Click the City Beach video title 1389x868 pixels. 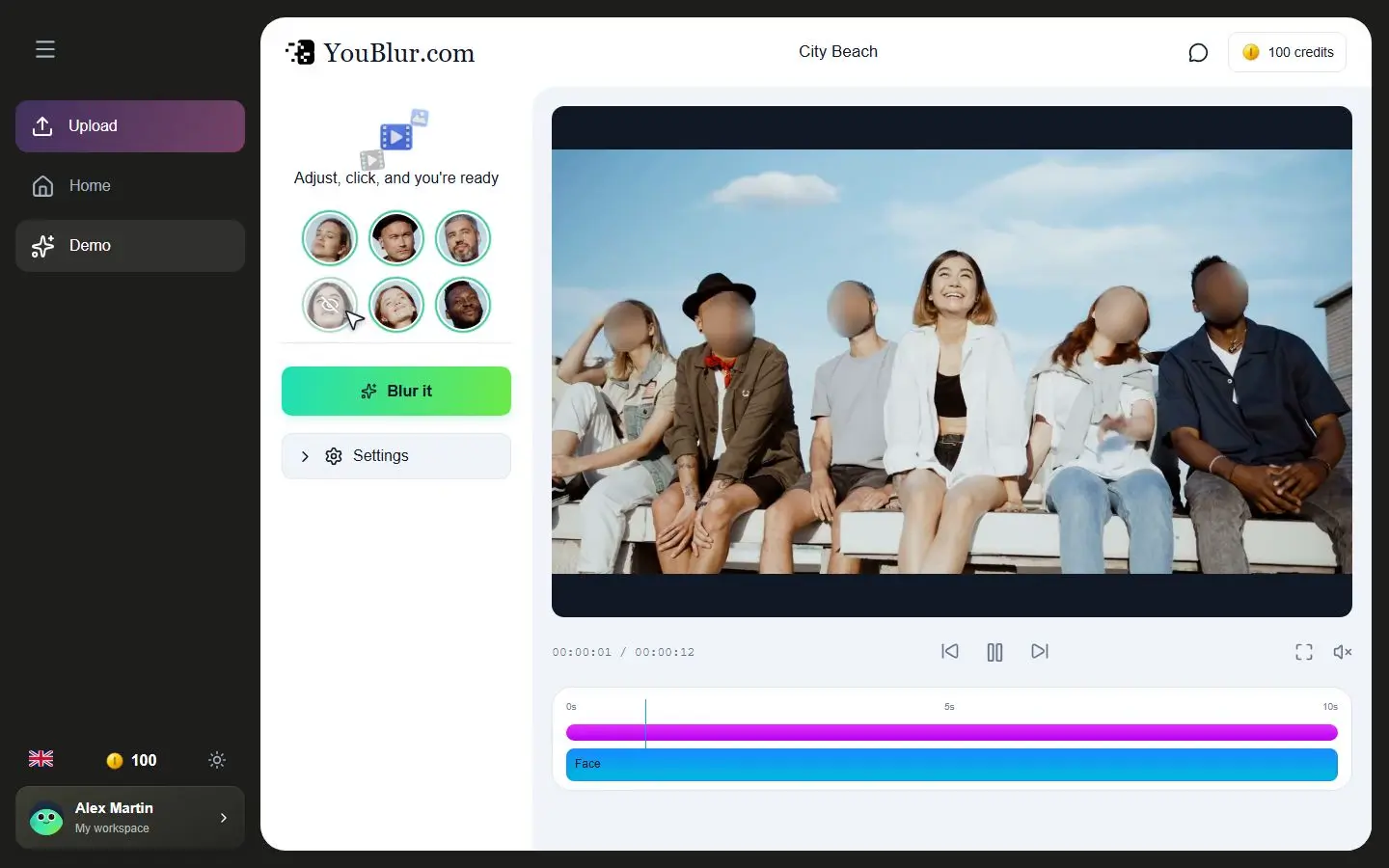[838, 52]
